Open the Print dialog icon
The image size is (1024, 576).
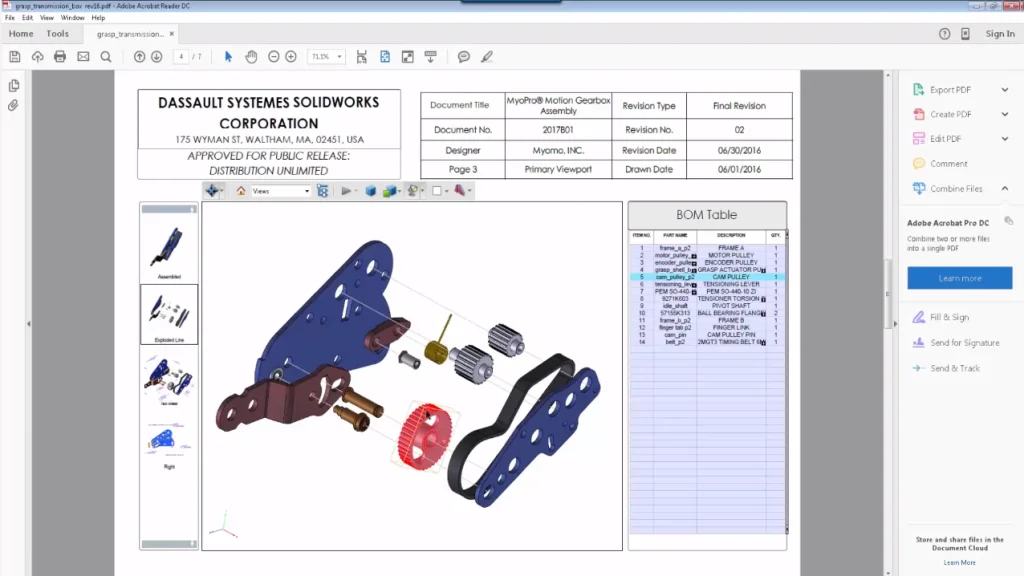coord(60,57)
